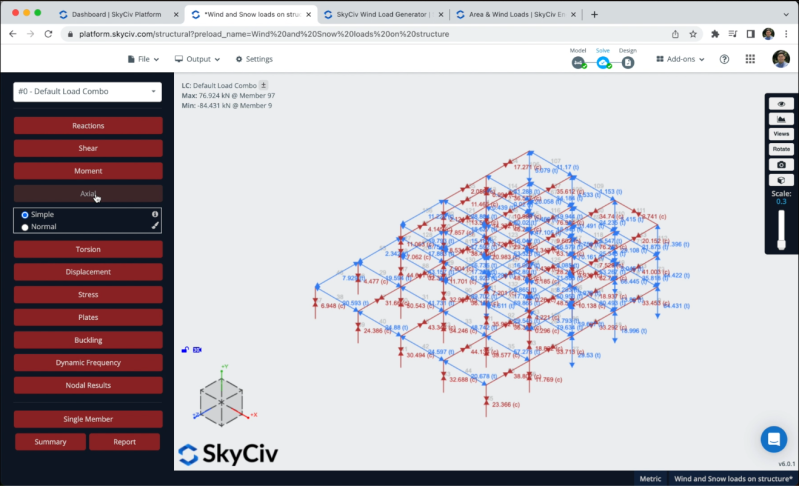Open the browser tab list chevron
Screen dimensions: 799x486
[x=786, y=14]
